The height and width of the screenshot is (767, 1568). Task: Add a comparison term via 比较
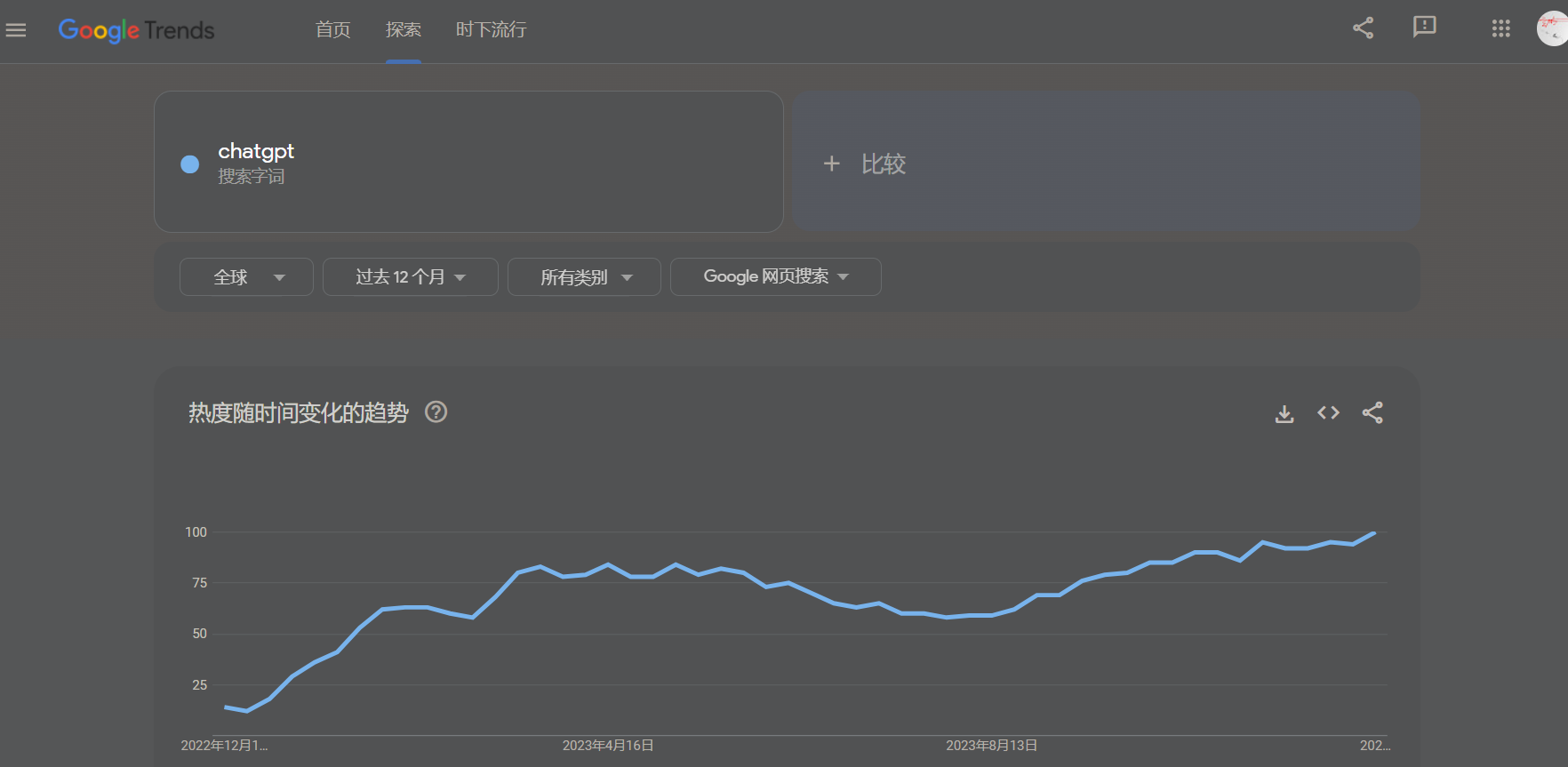click(1105, 161)
